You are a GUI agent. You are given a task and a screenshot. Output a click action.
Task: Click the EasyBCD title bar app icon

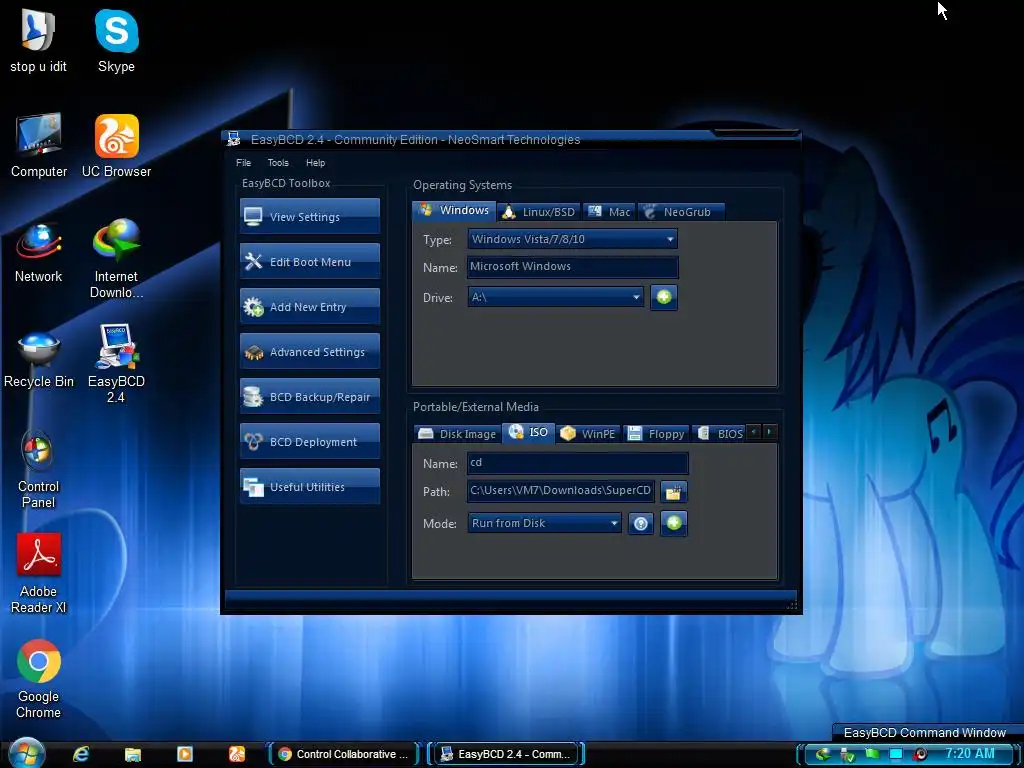tap(233, 139)
